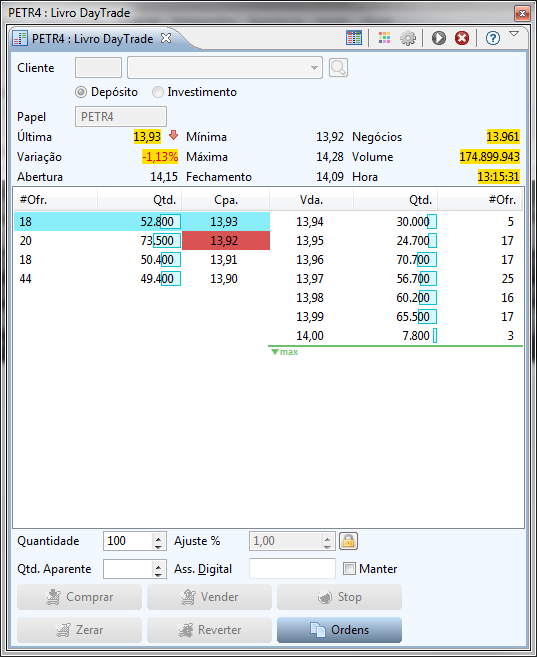The height and width of the screenshot is (657, 537).
Task: Click the client search magnifier icon
Action: pos(338,67)
